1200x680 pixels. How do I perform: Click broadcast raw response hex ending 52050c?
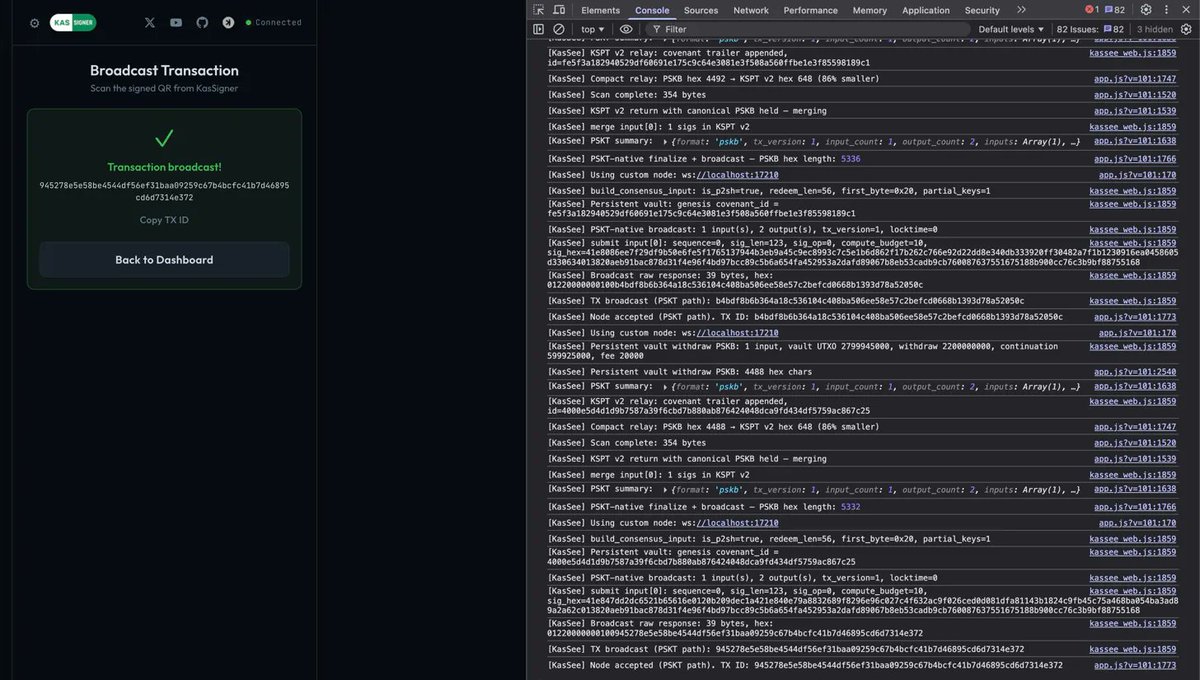coord(735,279)
